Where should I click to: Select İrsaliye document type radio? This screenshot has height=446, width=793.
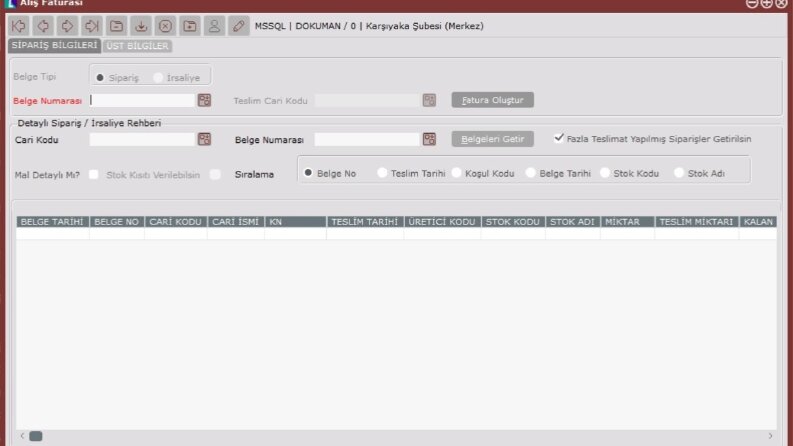point(158,77)
